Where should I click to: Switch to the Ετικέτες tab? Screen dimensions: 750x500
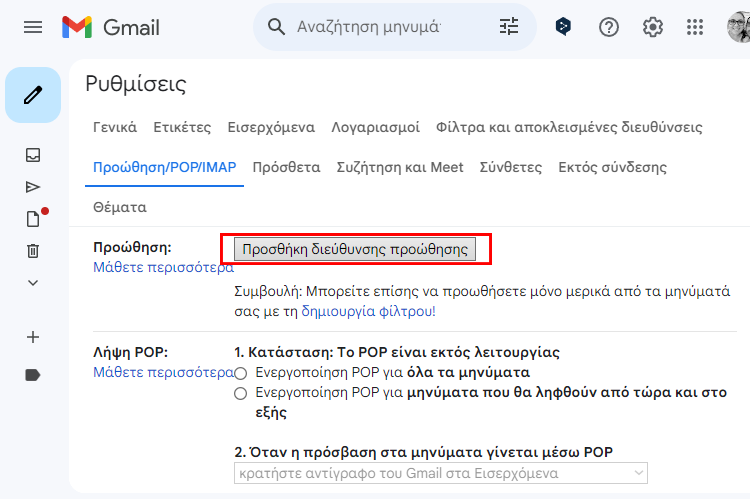[x=182, y=127]
